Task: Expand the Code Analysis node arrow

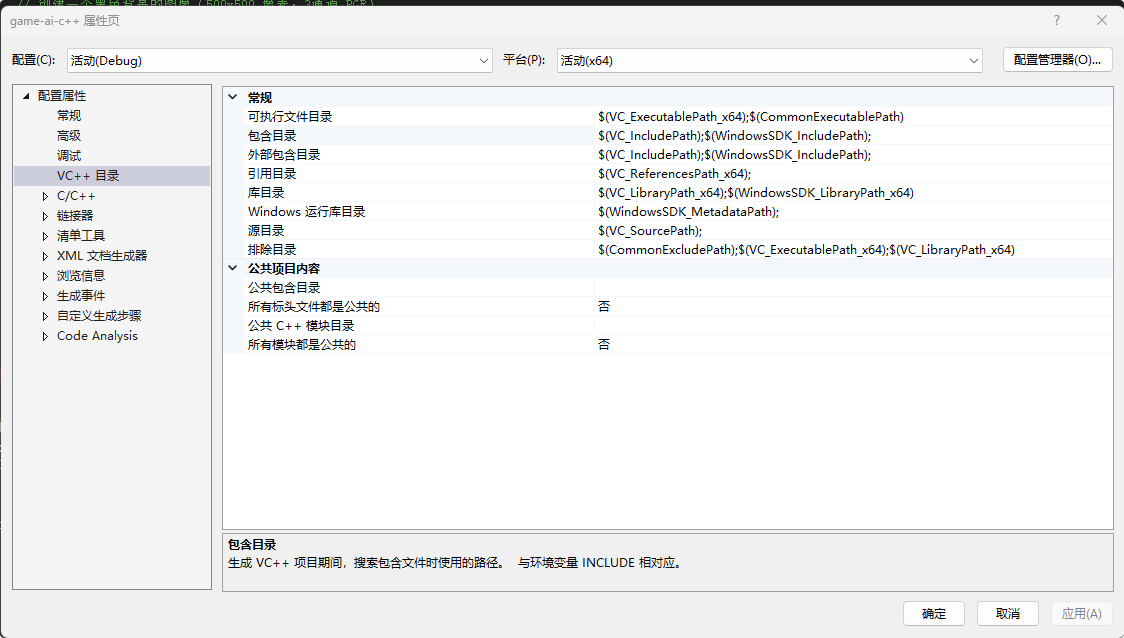Action: tap(45, 336)
